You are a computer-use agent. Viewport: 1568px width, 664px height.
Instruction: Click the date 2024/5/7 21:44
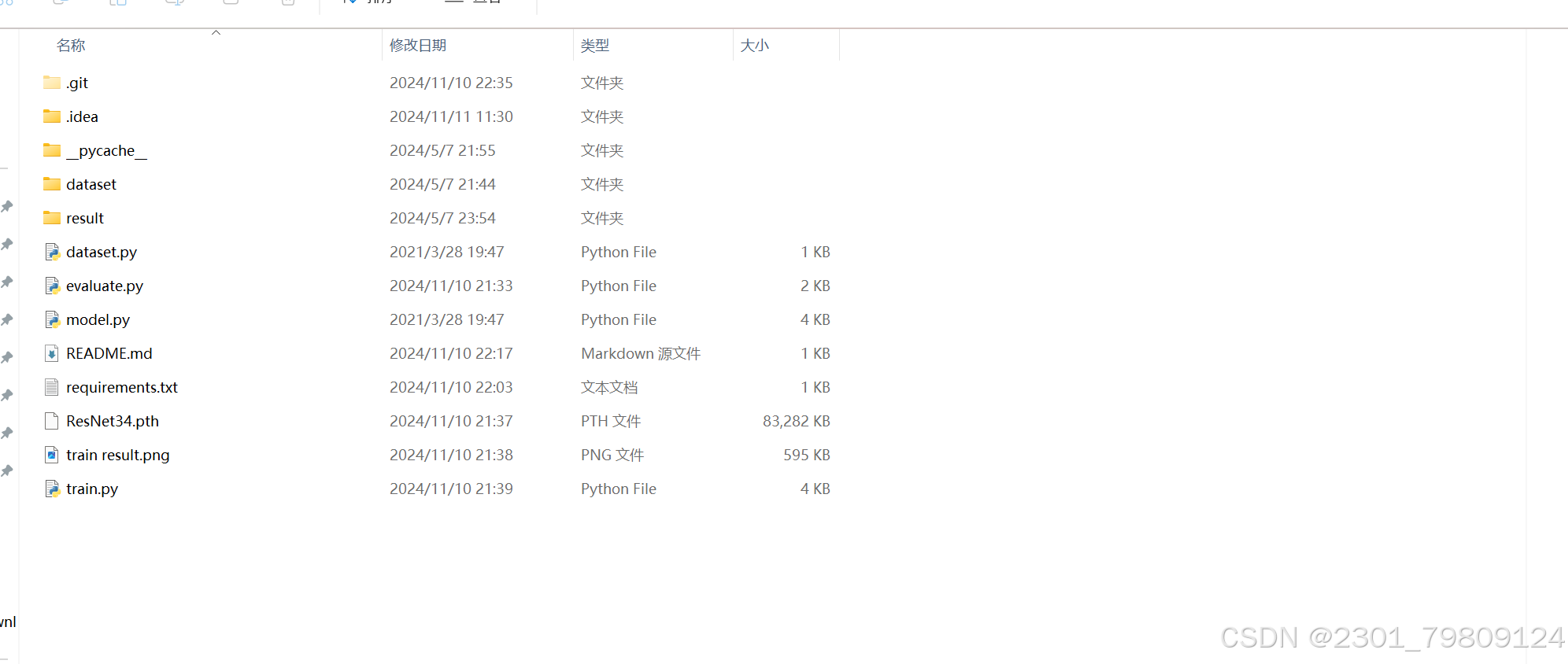pos(442,184)
